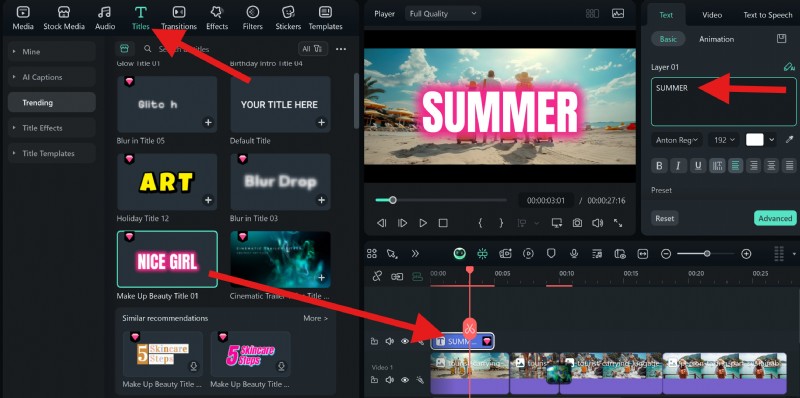Screen dimensions: 800x398
Task: Select the Trending category
Action: (x=52, y=103)
